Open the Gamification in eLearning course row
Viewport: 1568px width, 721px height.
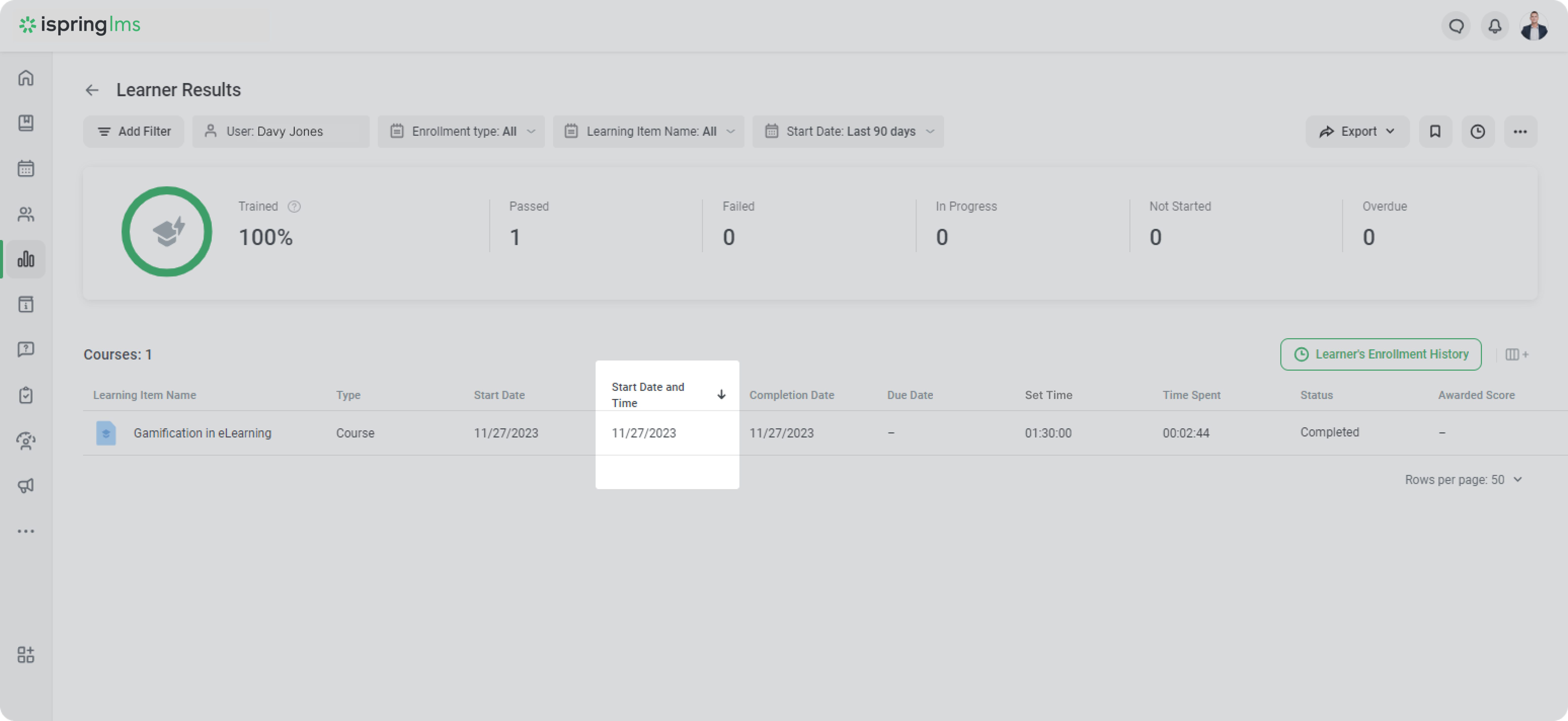[x=202, y=433]
